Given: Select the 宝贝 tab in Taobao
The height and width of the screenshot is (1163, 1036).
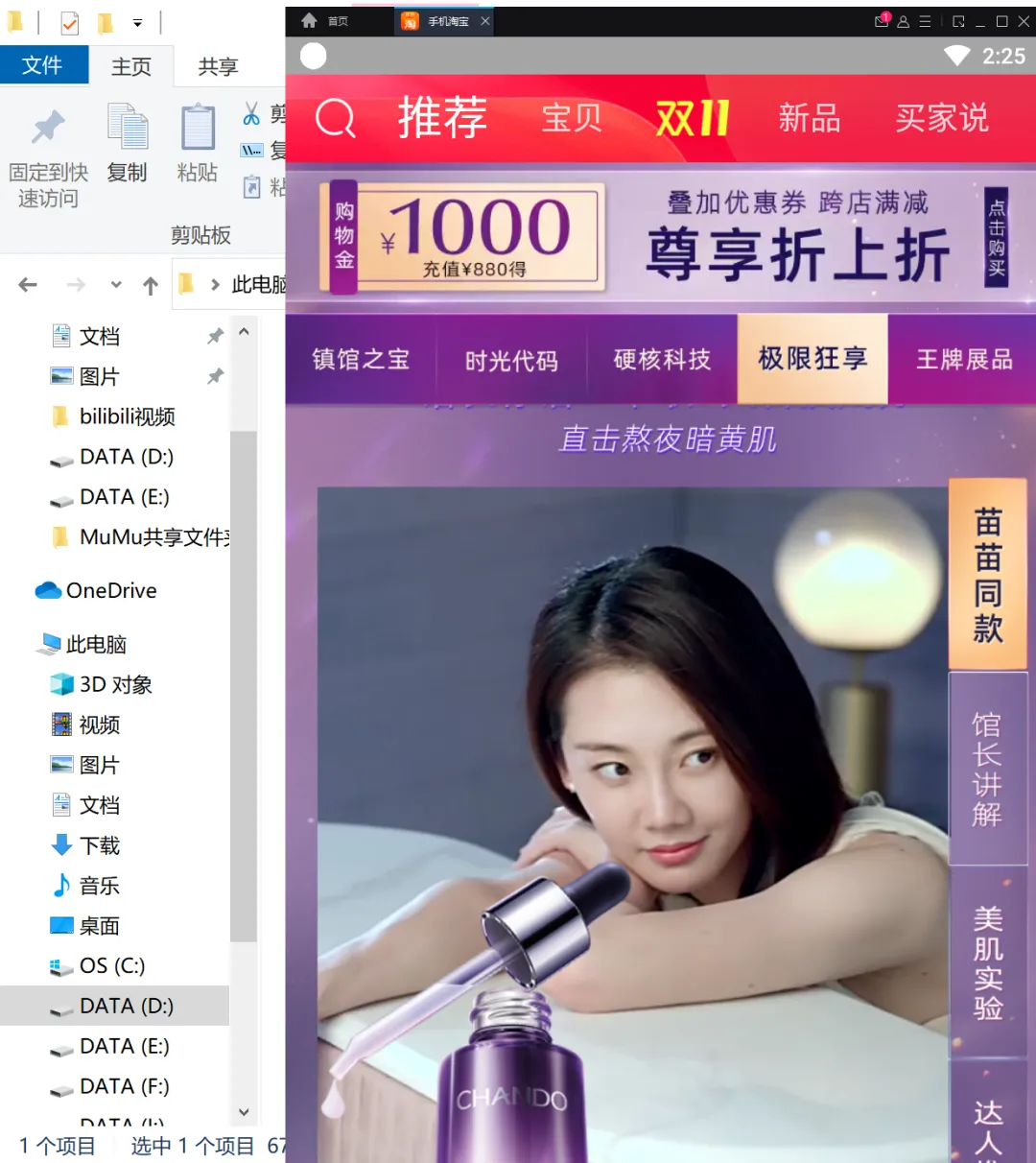Looking at the screenshot, I should click(572, 118).
